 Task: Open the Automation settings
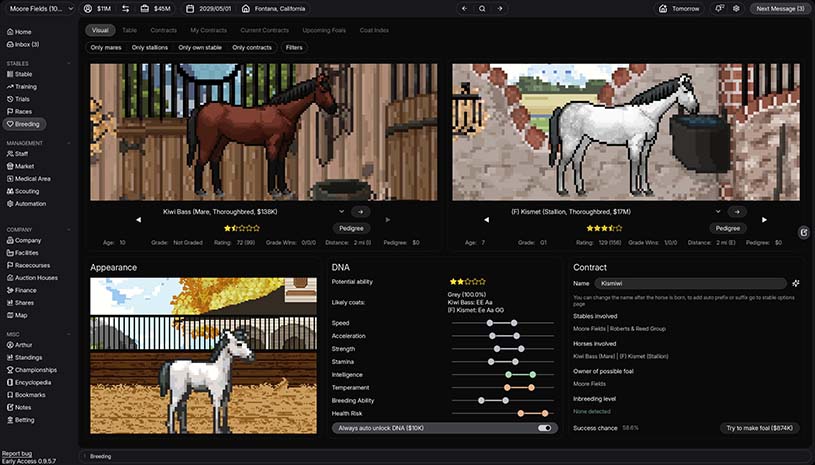click(27, 204)
